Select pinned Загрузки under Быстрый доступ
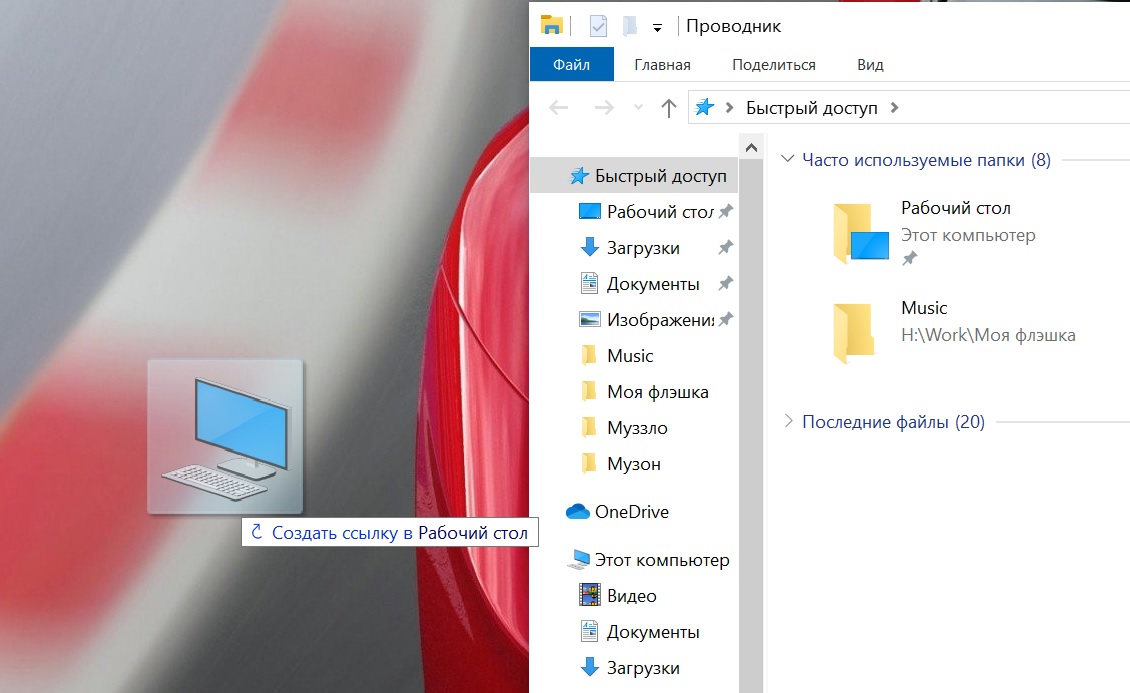This screenshot has width=1130, height=693. [629, 248]
